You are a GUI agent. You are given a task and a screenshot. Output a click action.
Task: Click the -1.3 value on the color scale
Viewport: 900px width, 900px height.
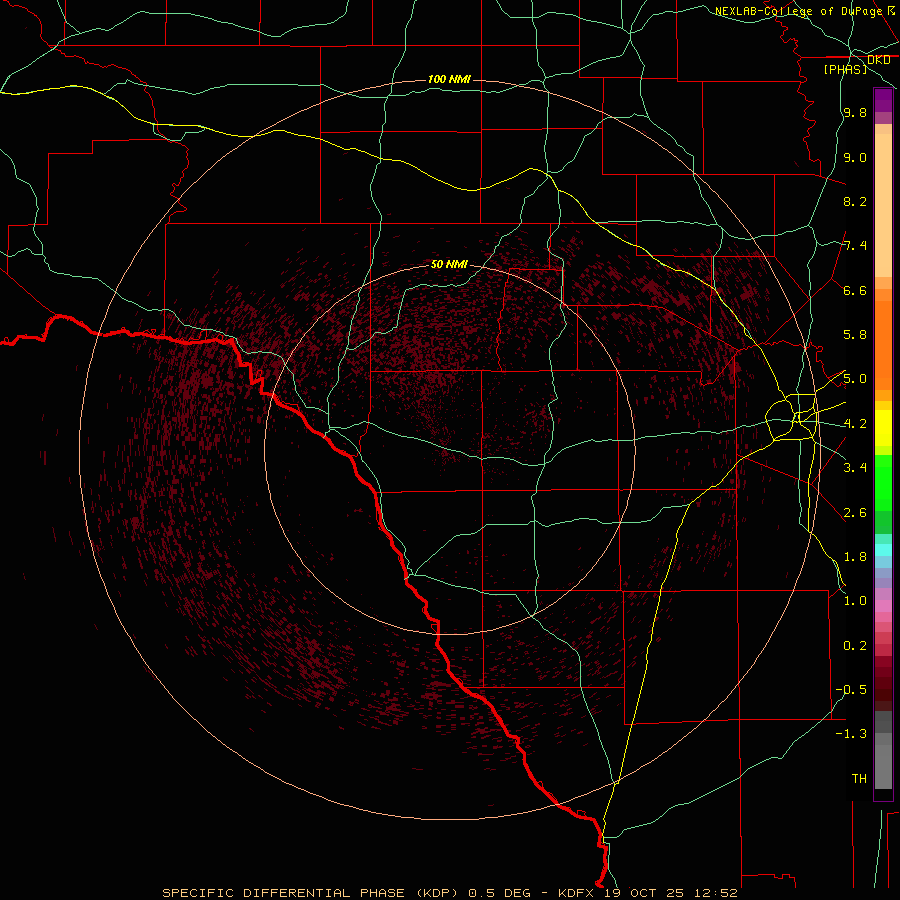pos(851,734)
